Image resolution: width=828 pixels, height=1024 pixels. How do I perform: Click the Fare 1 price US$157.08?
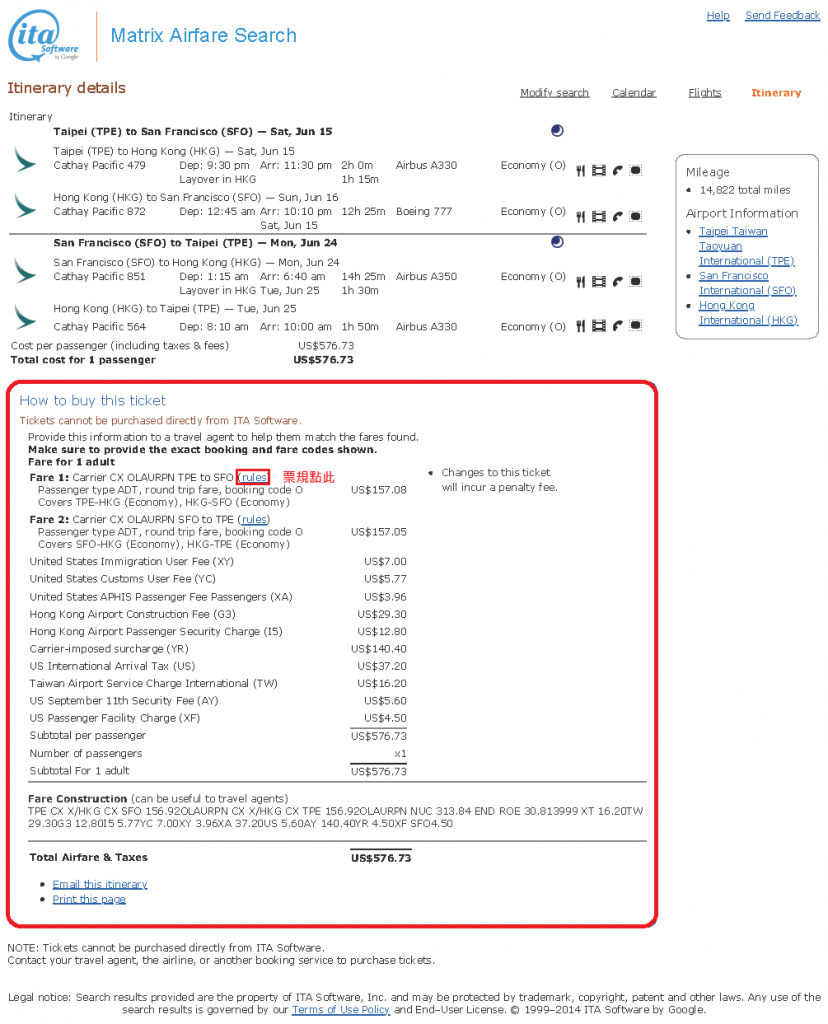(x=379, y=490)
